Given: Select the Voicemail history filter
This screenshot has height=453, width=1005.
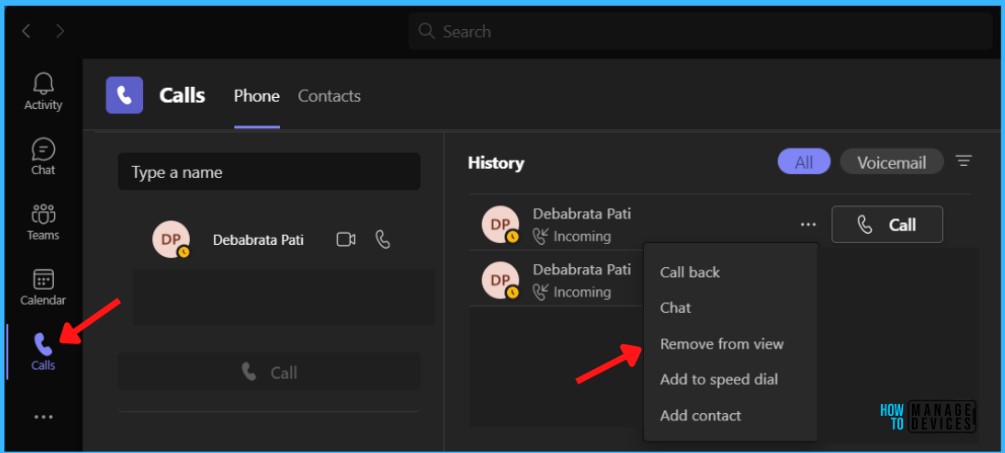Looking at the screenshot, I should 892,161.
